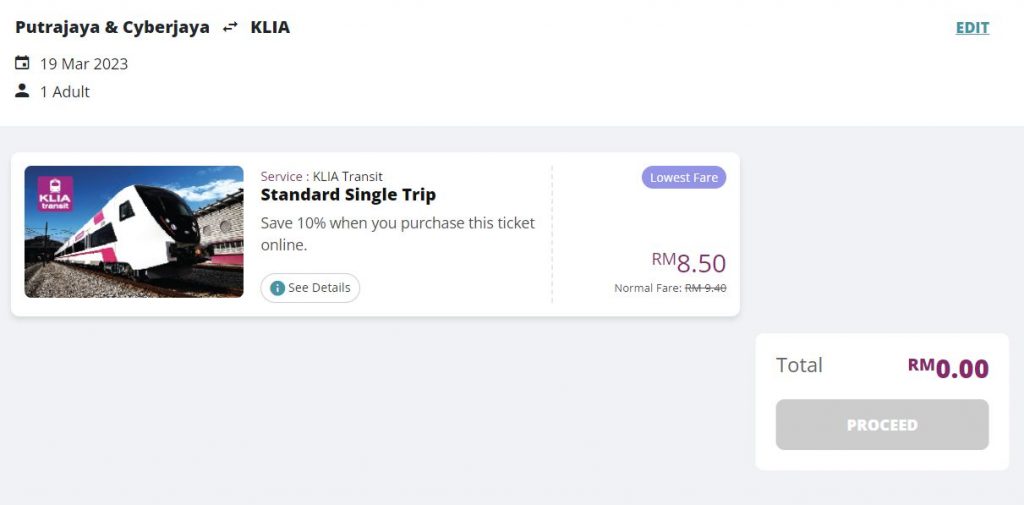Select the RM8.50 fare price
The width and height of the screenshot is (1024, 505).
point(689,263)
